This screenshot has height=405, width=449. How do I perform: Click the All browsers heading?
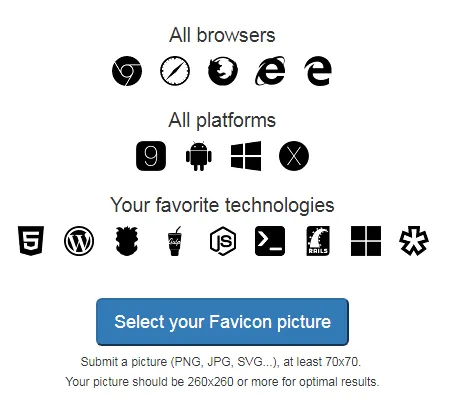(222, 35)
